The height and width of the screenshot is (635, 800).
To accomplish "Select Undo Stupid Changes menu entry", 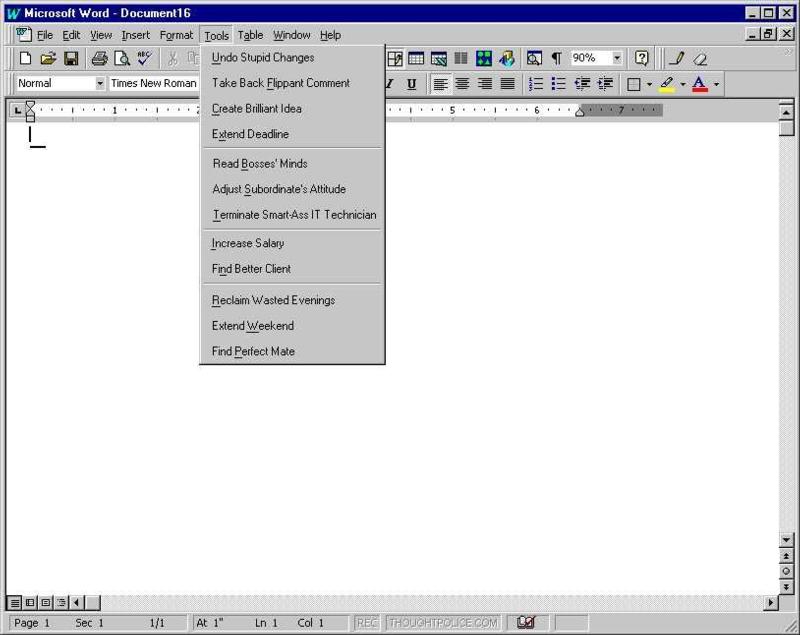I will (x=263, y=58).
